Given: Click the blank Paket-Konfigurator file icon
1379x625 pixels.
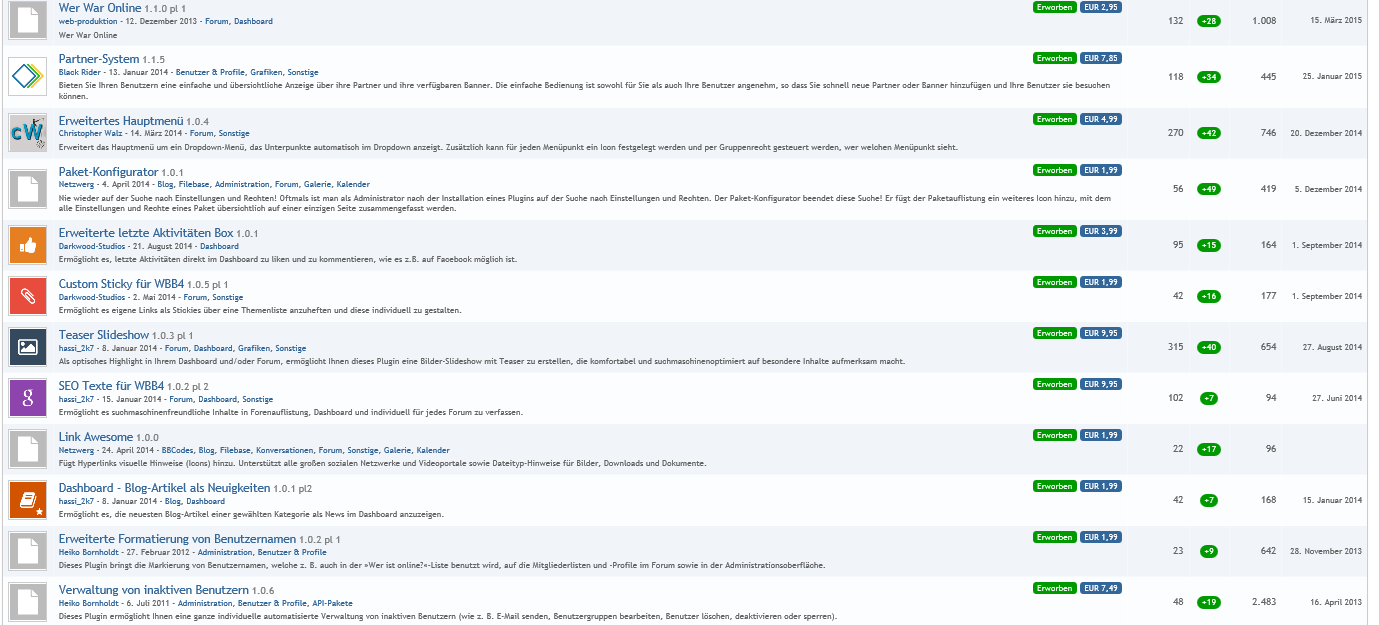Looking at the screenshot, I should tap(29, 188).
